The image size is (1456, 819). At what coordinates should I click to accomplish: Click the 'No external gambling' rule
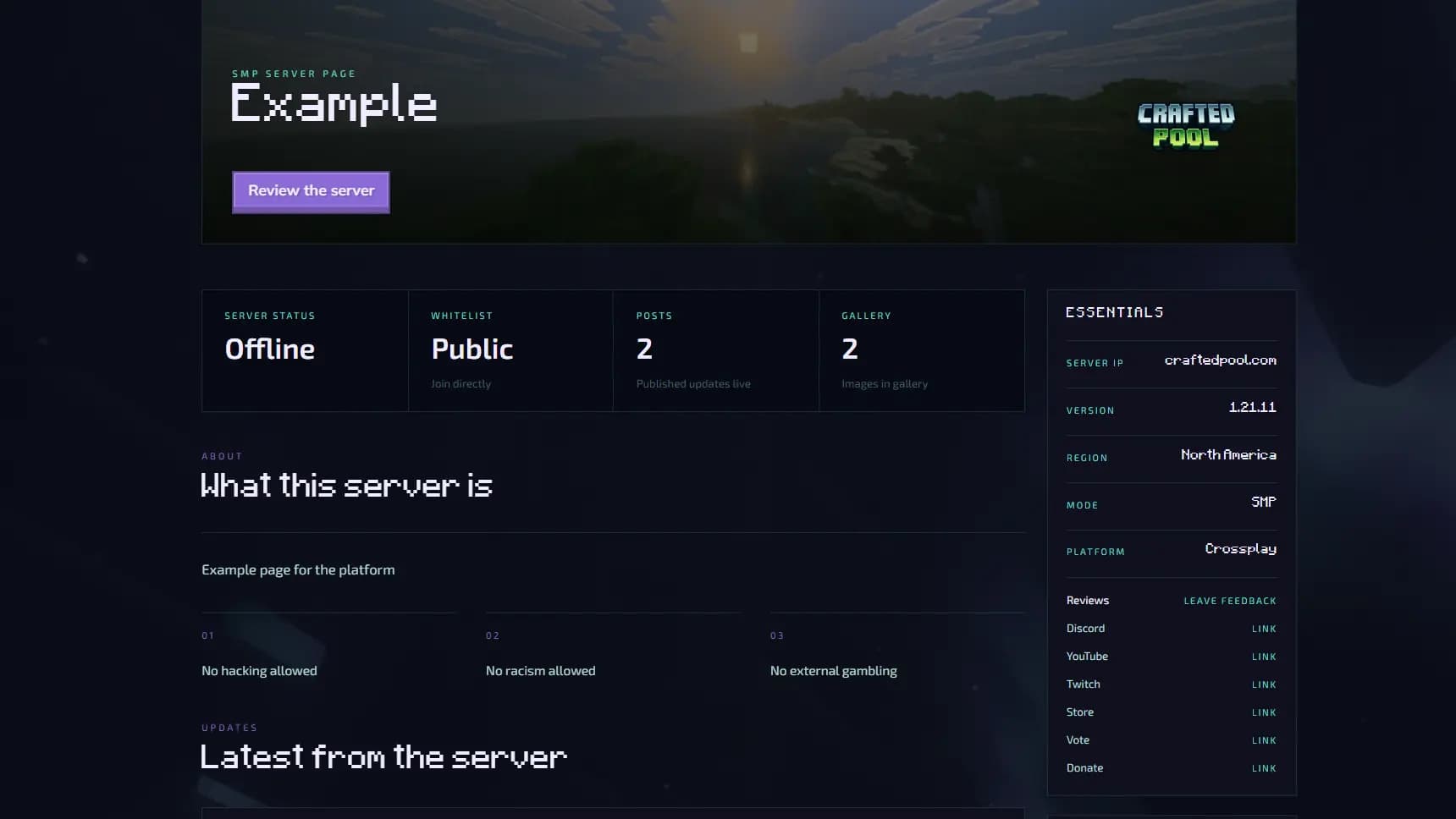(833, 671)
